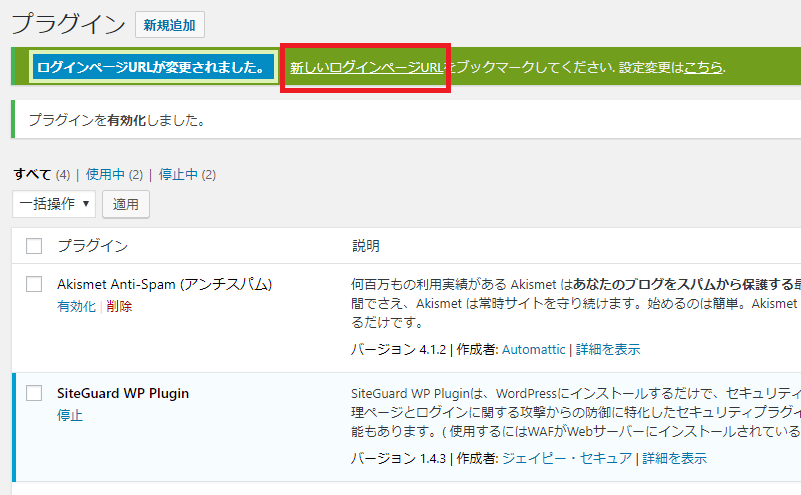This screenshot has width=801, height=495.
Task: Open the Automattic author link
Action: (534, 349)
